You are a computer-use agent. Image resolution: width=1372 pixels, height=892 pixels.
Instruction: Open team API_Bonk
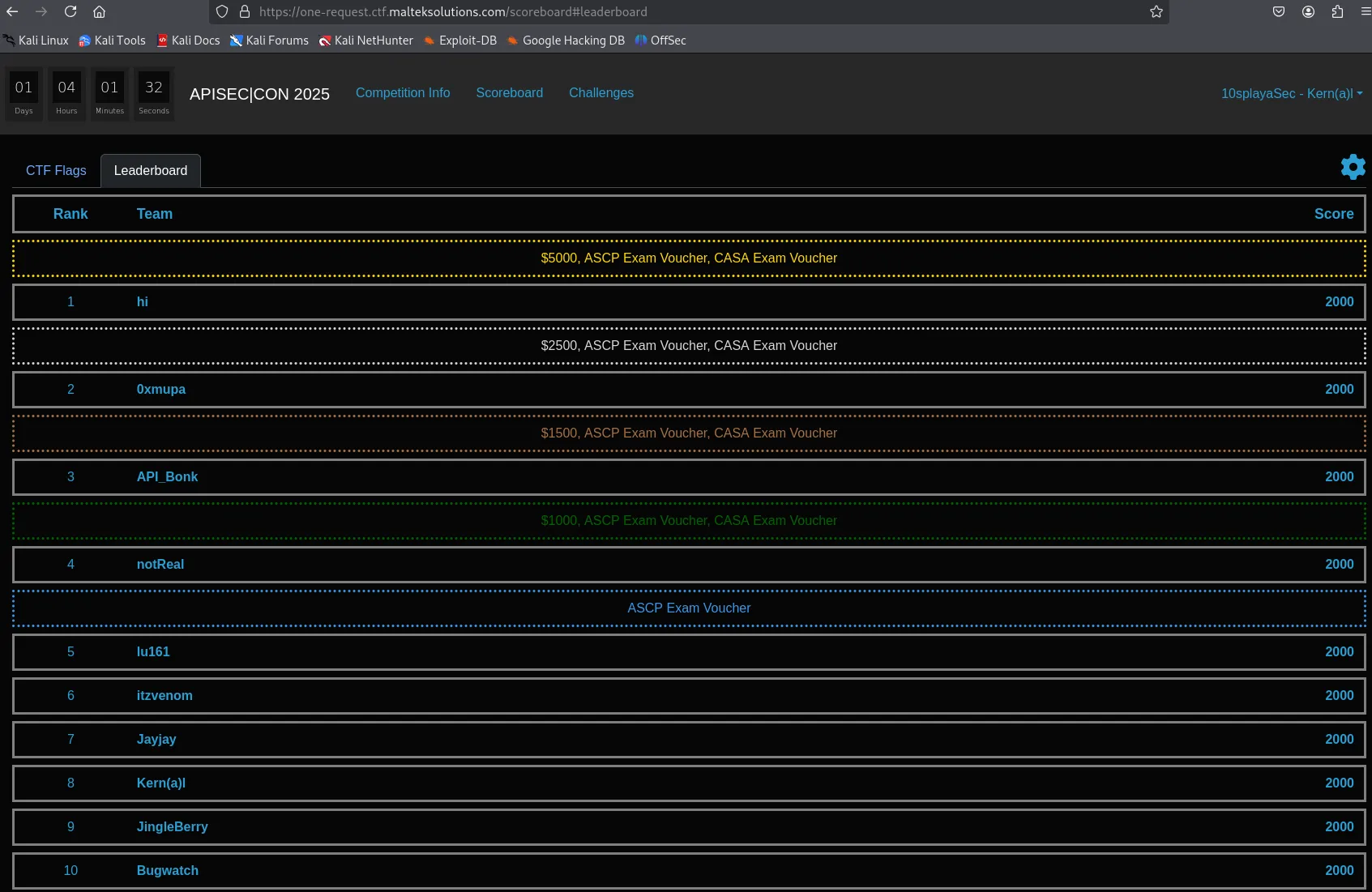(167, 477)
